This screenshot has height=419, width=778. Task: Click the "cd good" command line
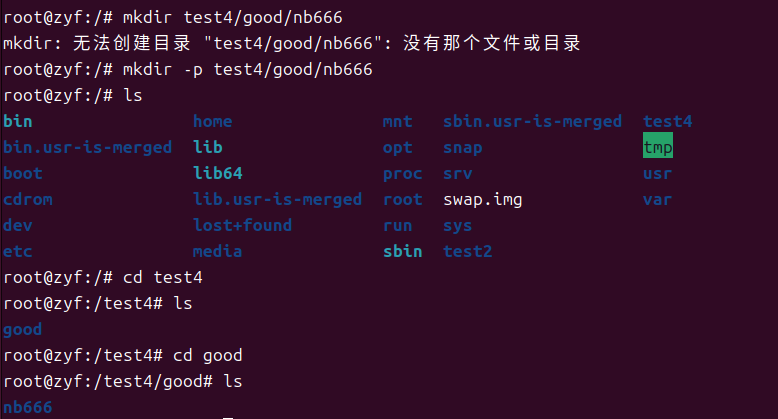click(x=207, y=356)
